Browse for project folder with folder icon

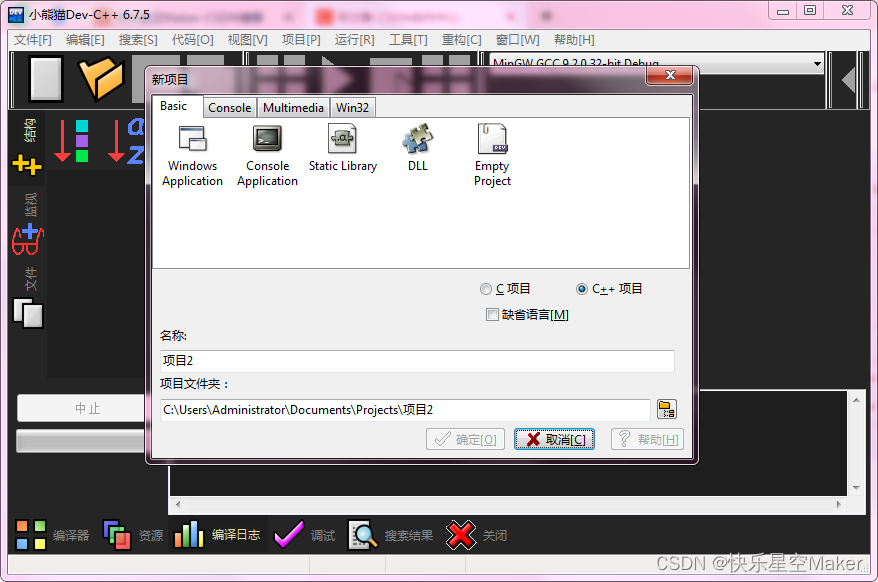click(666, 409)
